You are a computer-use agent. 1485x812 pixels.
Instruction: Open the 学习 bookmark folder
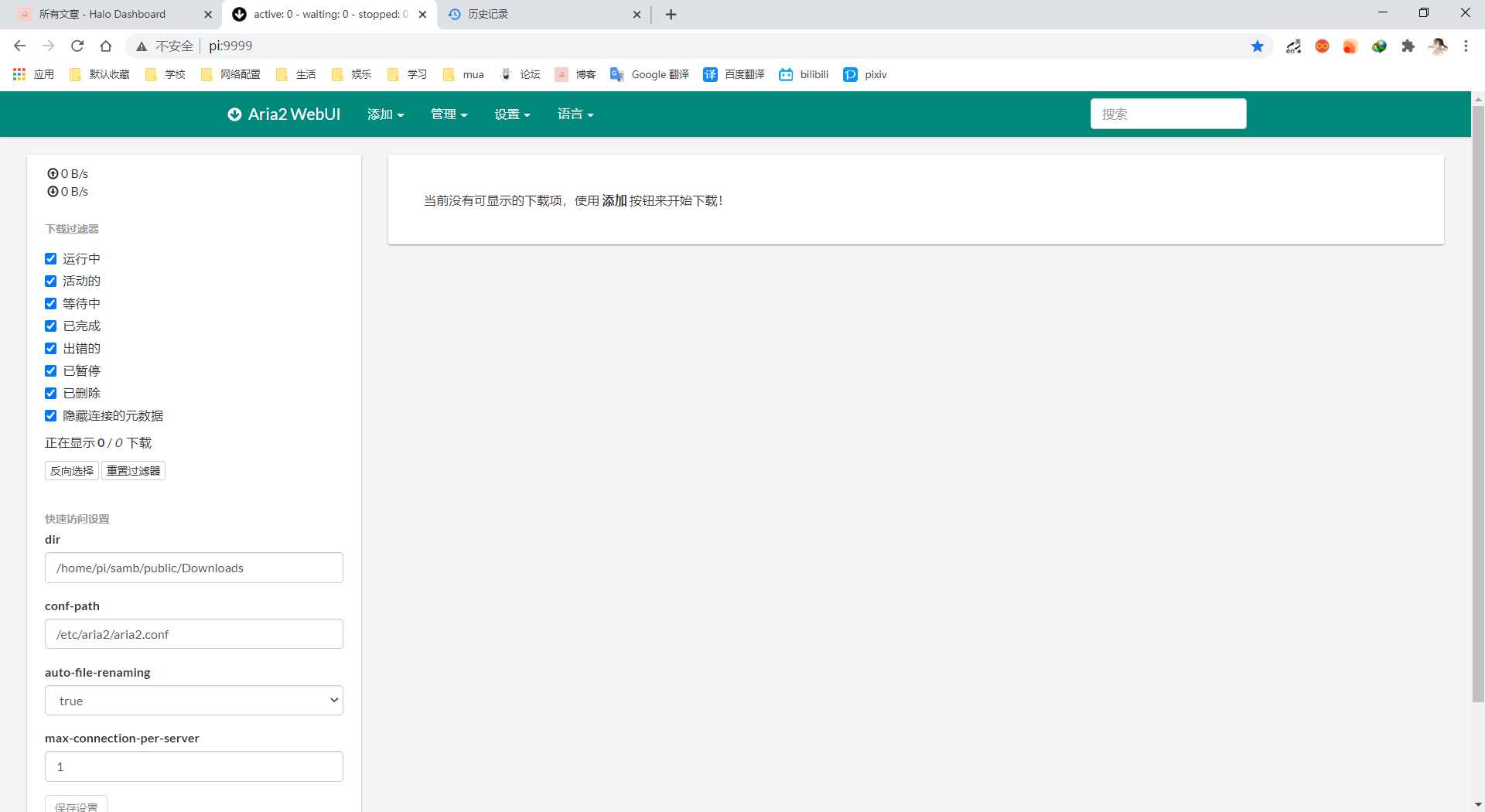[407, 74]
